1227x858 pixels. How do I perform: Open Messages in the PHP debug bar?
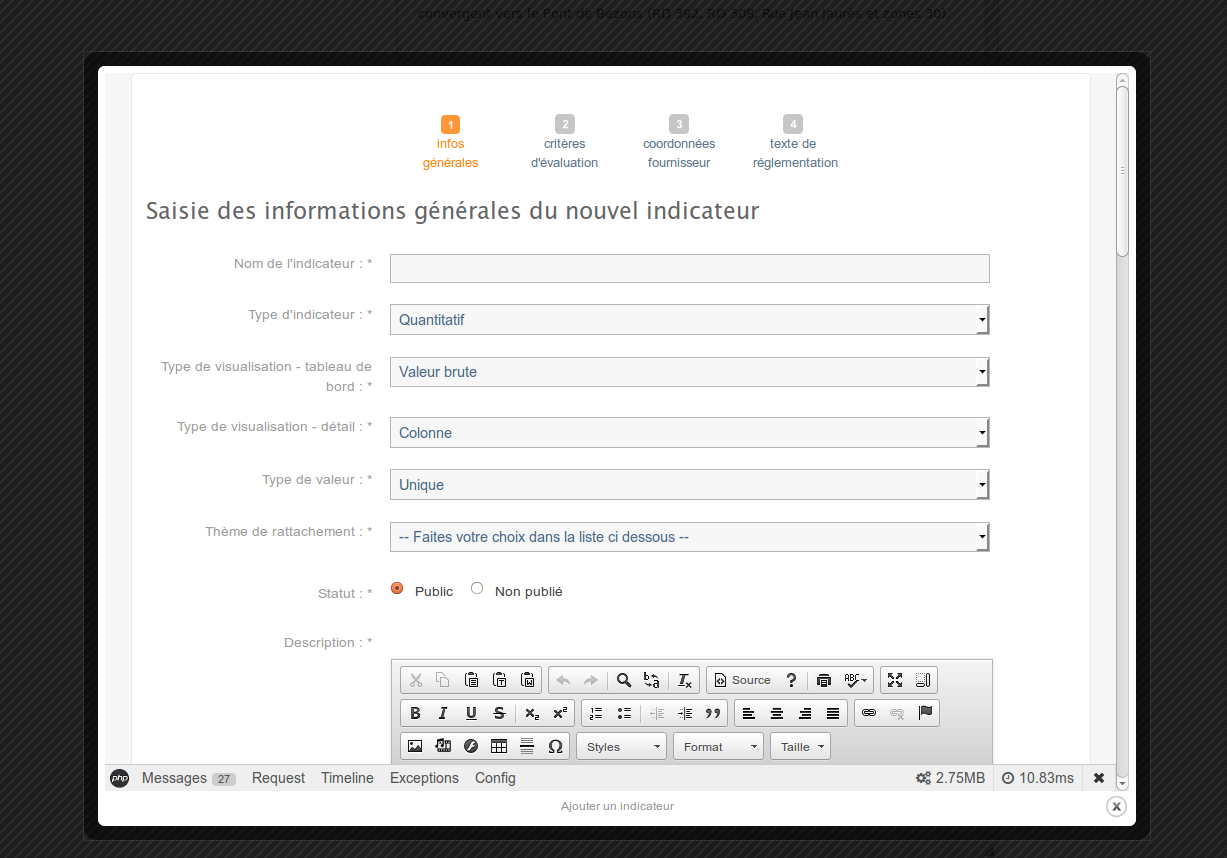[x=188, y=778]
